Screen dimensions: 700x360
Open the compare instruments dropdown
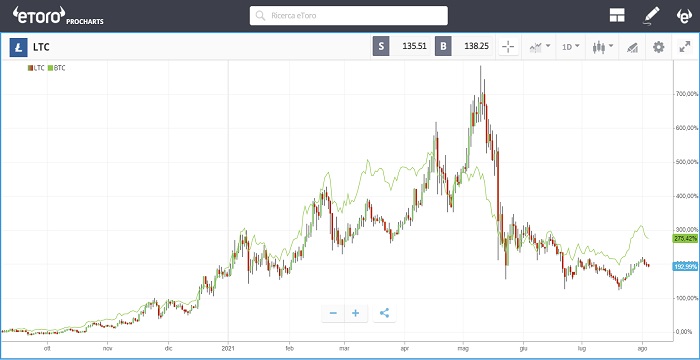[x=540, y=46]
